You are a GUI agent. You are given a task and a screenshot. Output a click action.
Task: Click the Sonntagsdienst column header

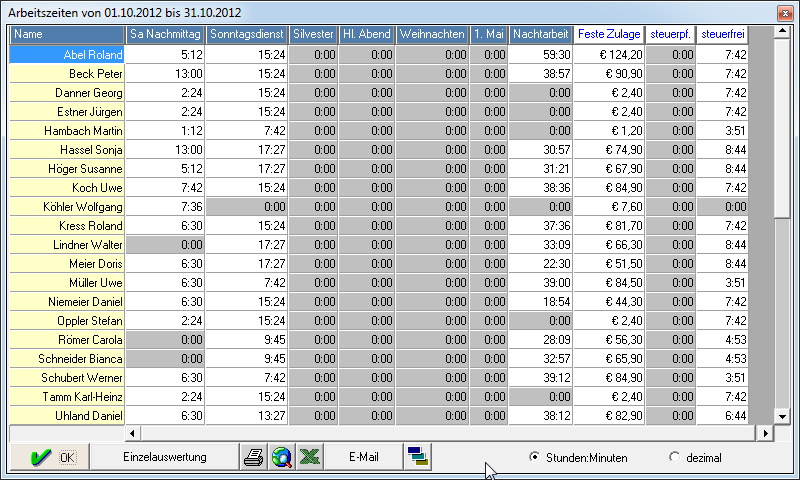pos(247,34)
